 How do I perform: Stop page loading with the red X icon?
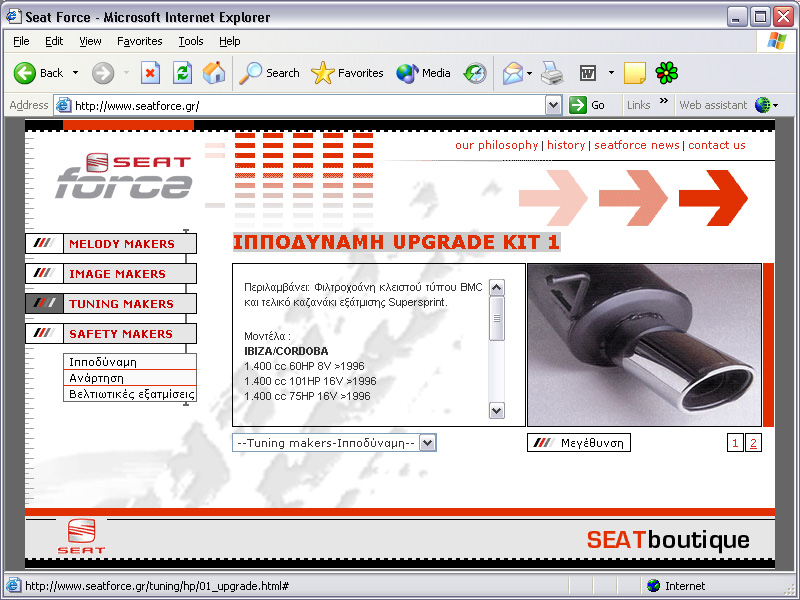click(150, 73)
